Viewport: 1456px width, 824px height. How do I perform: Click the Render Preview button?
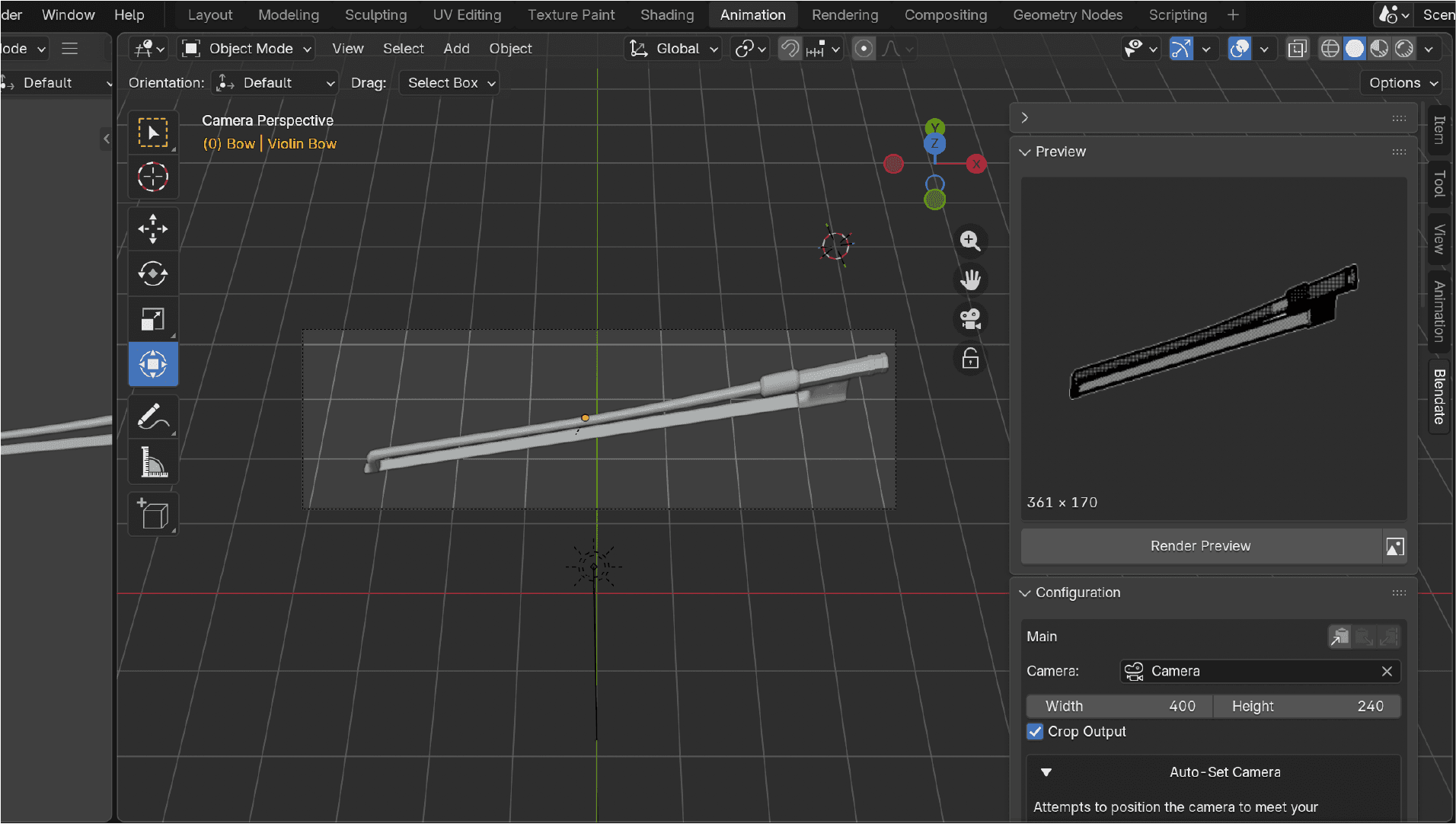(x=1201, y=546)
